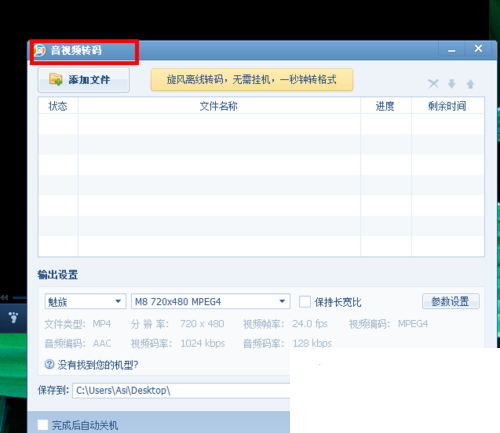The width and height of the screenshot is (500, 433).
Task: Move file up with the up arrow icon
Action: 470,84
